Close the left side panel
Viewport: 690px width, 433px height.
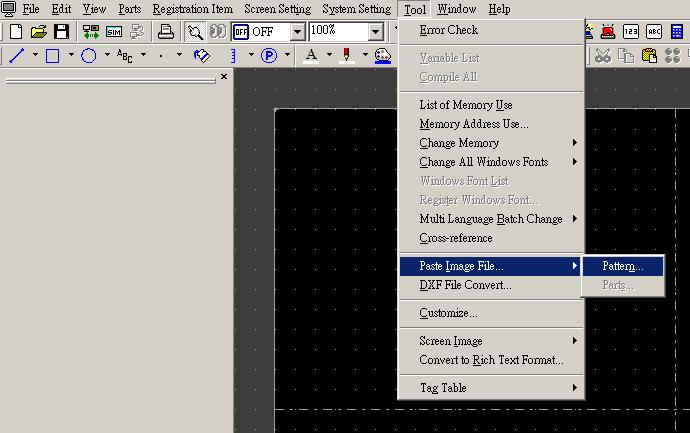(x=224, y=76)
